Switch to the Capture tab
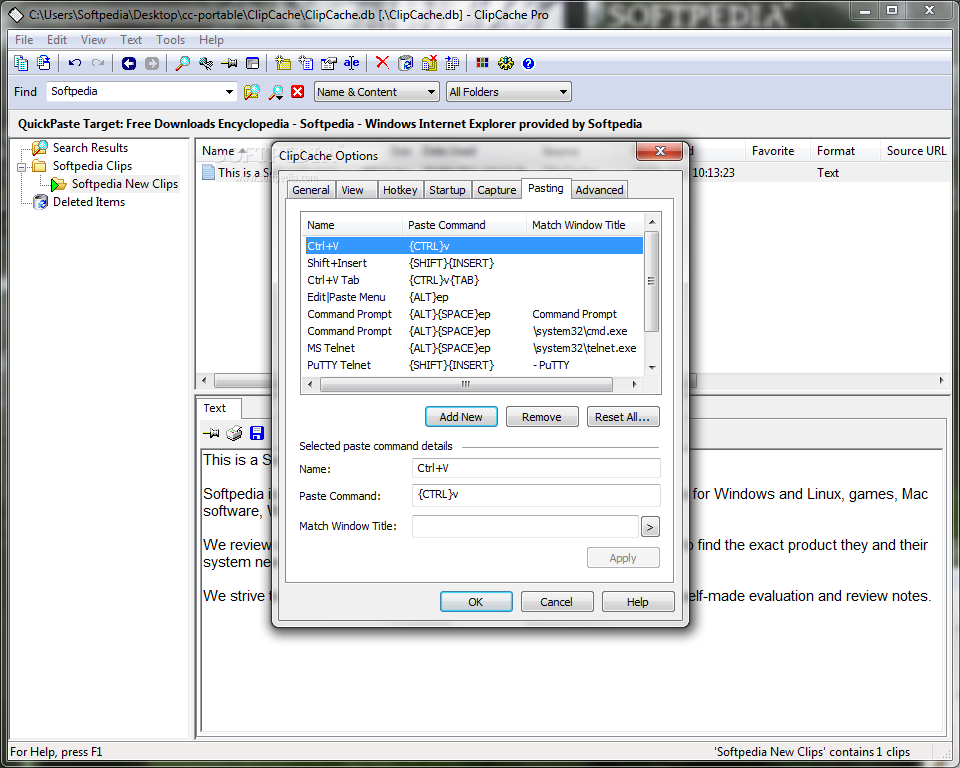Screen dimensions: 960x768 point(497,190)
